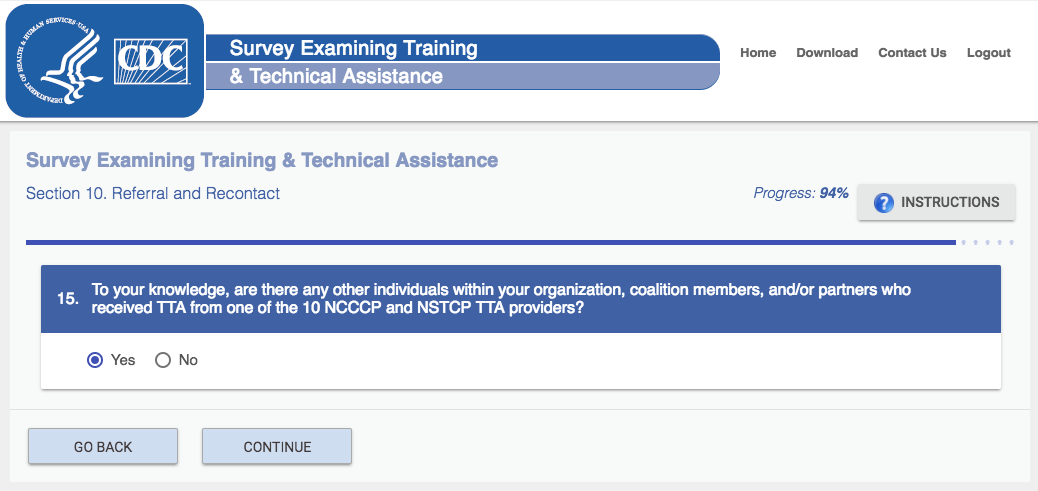
Task: Log out using Logout link
Action: (988, 53)
